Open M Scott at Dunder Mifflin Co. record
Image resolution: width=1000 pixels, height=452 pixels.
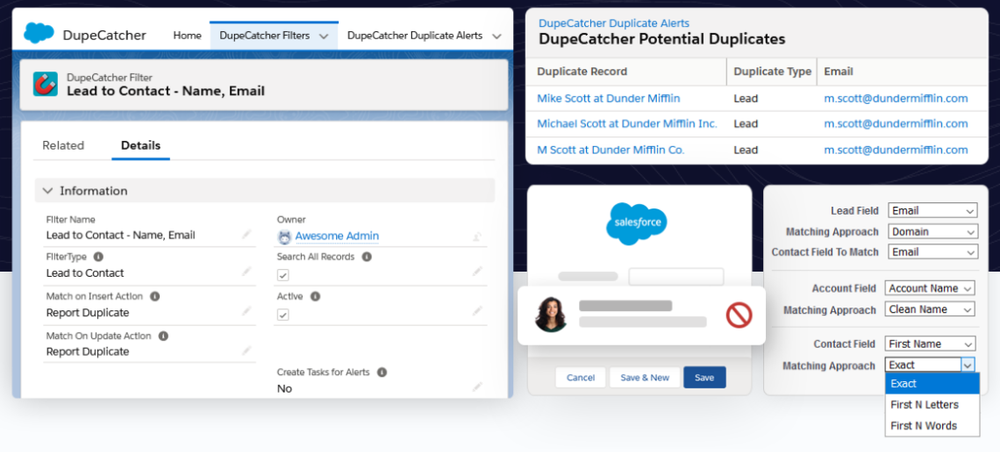tap(610, 150)
